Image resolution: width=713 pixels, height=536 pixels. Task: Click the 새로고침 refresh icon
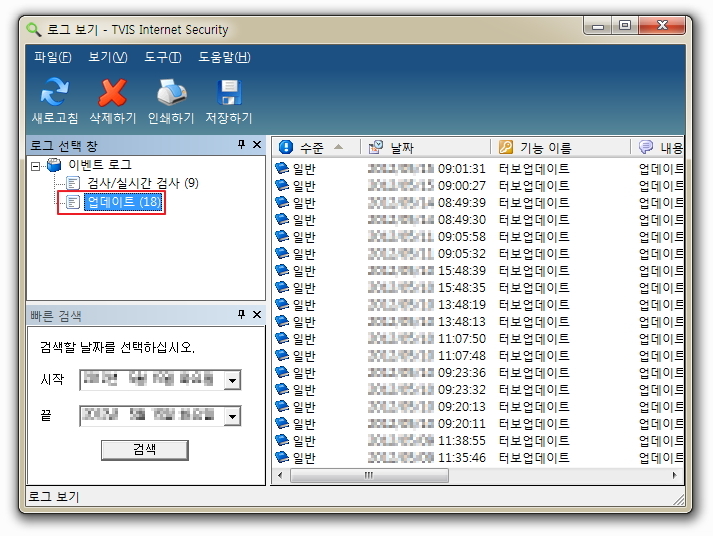pyautogui.click(x=54, y=94)
